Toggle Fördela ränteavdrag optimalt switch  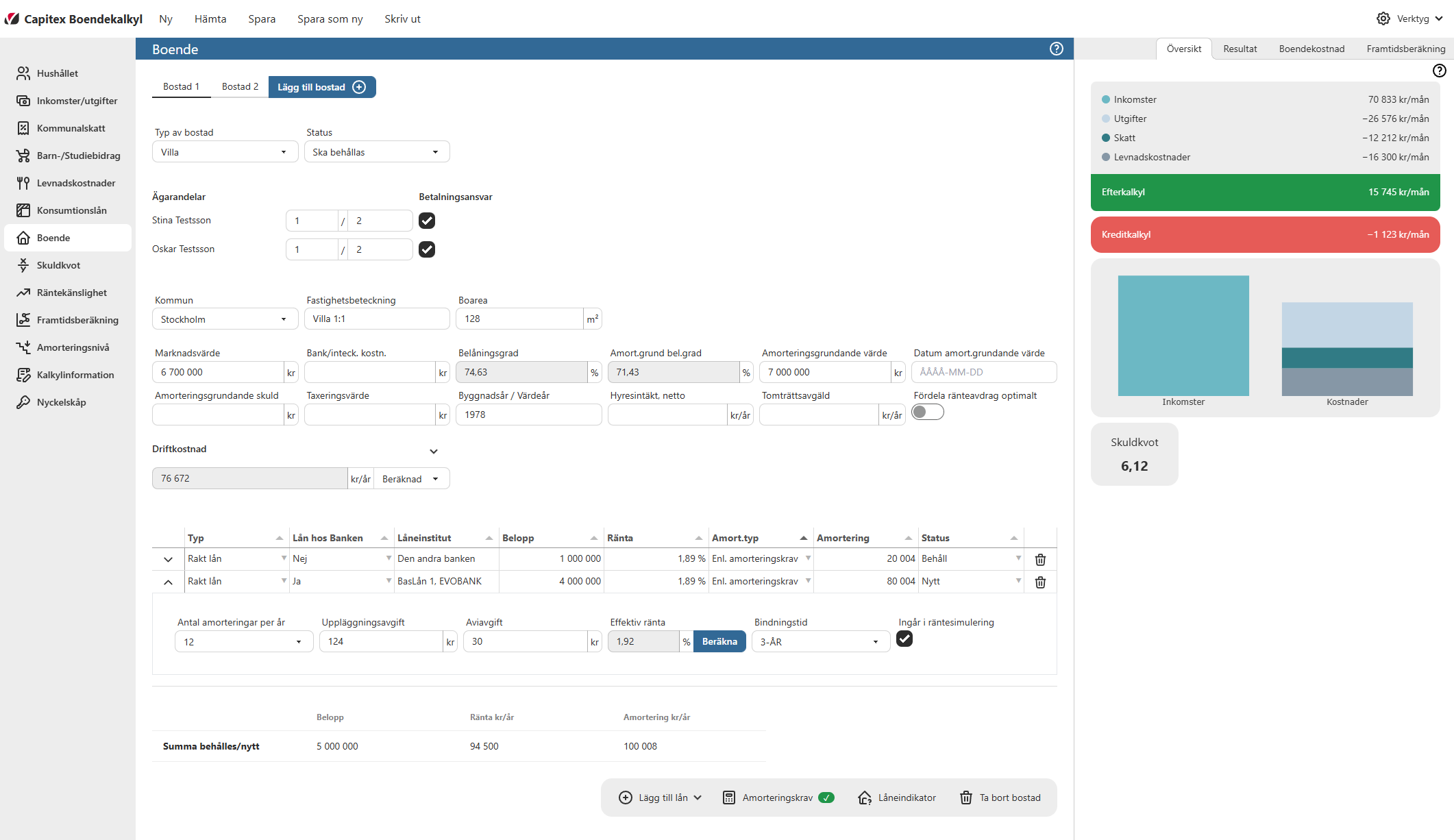coord(927,412)
